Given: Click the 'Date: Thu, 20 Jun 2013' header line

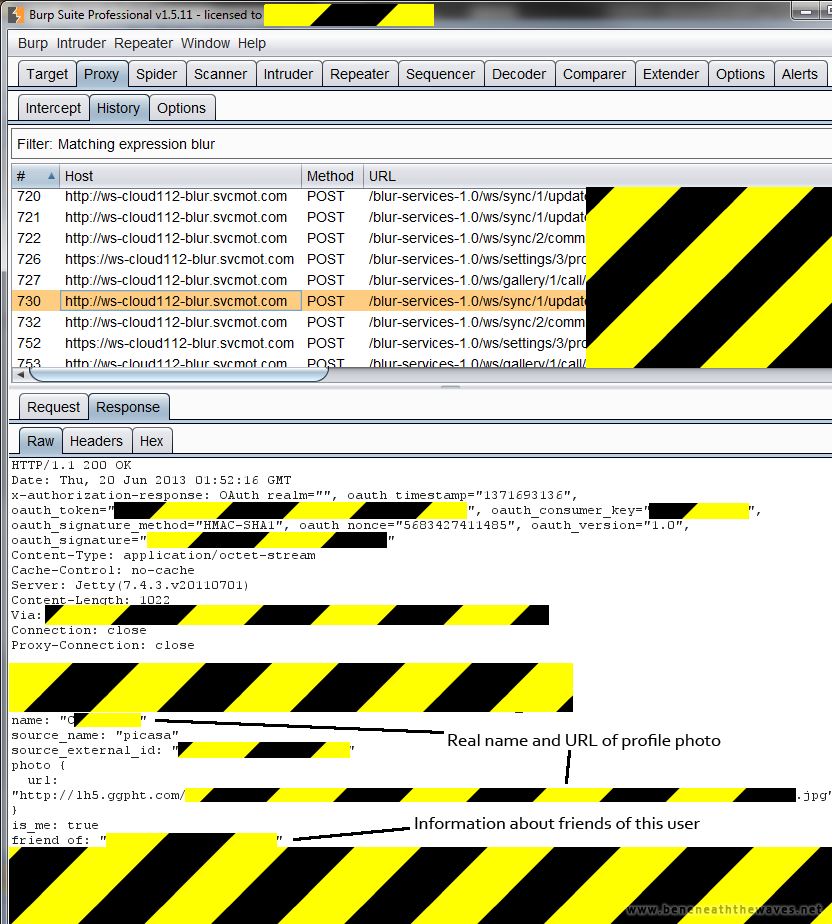Looking at the screenshot, I should tap(151, 480).
